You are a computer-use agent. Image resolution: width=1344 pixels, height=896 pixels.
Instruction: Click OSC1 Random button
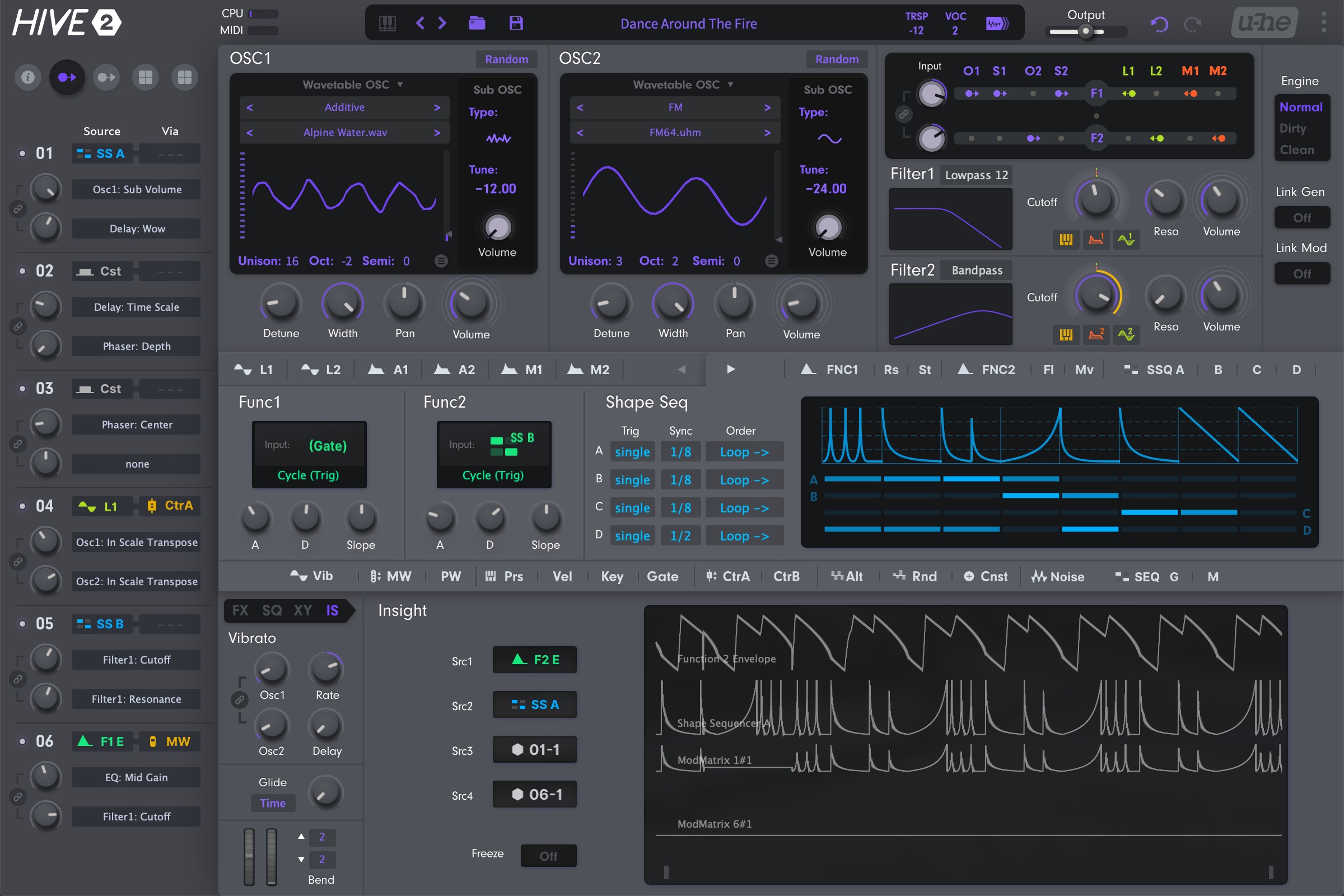(506, 59)
